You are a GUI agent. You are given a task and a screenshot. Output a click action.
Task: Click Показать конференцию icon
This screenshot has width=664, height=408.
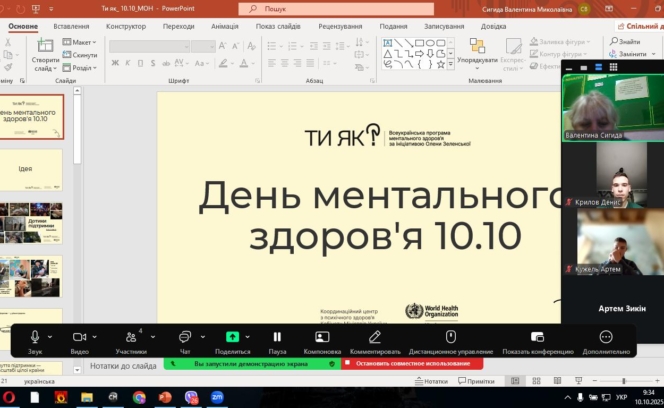pos(537,338)
